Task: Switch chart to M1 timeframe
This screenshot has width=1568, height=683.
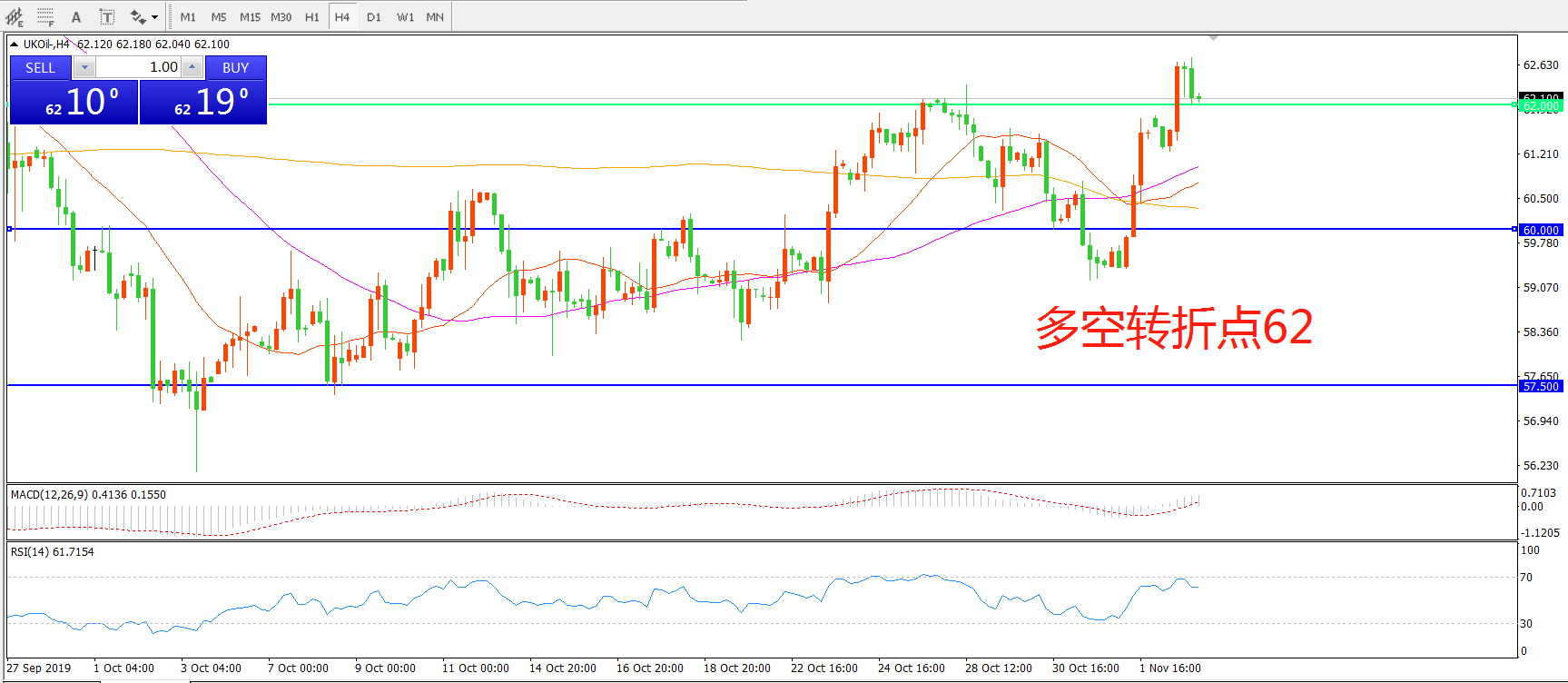Action: [x=188, y=17]
